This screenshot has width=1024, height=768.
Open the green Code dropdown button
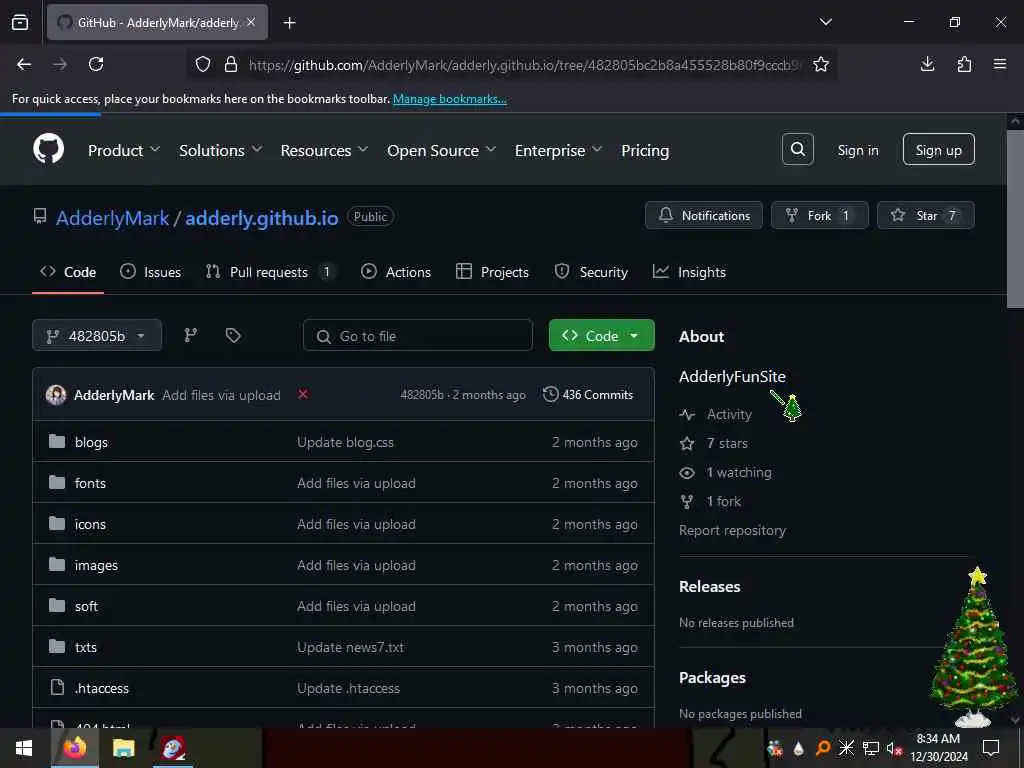[601, 335]
